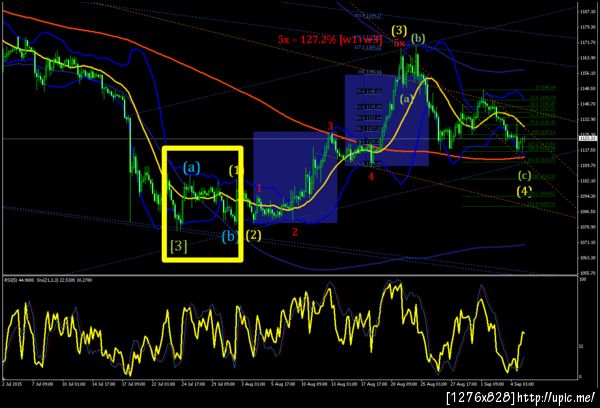Select the '3 Aug 01:00' time axis label
Screen dimensions: 600x408
click(253, 384)
